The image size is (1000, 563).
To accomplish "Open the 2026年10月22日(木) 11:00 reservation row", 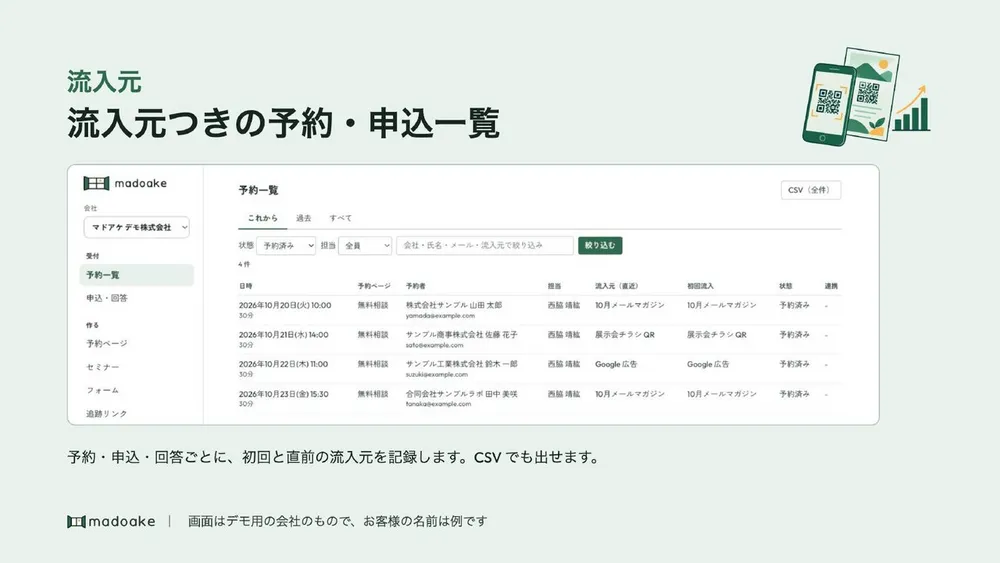I will click(x=540, y=369).
